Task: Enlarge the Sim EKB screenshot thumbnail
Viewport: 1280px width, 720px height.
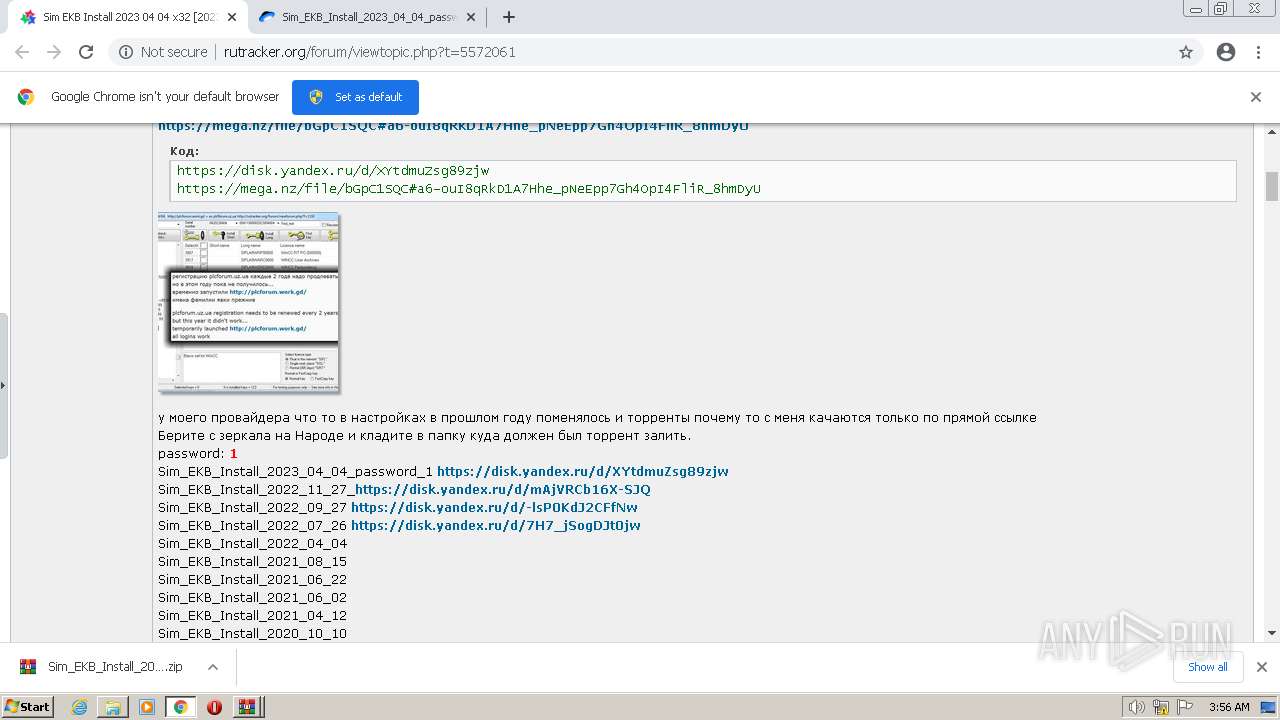Action: tap(249, 302)
